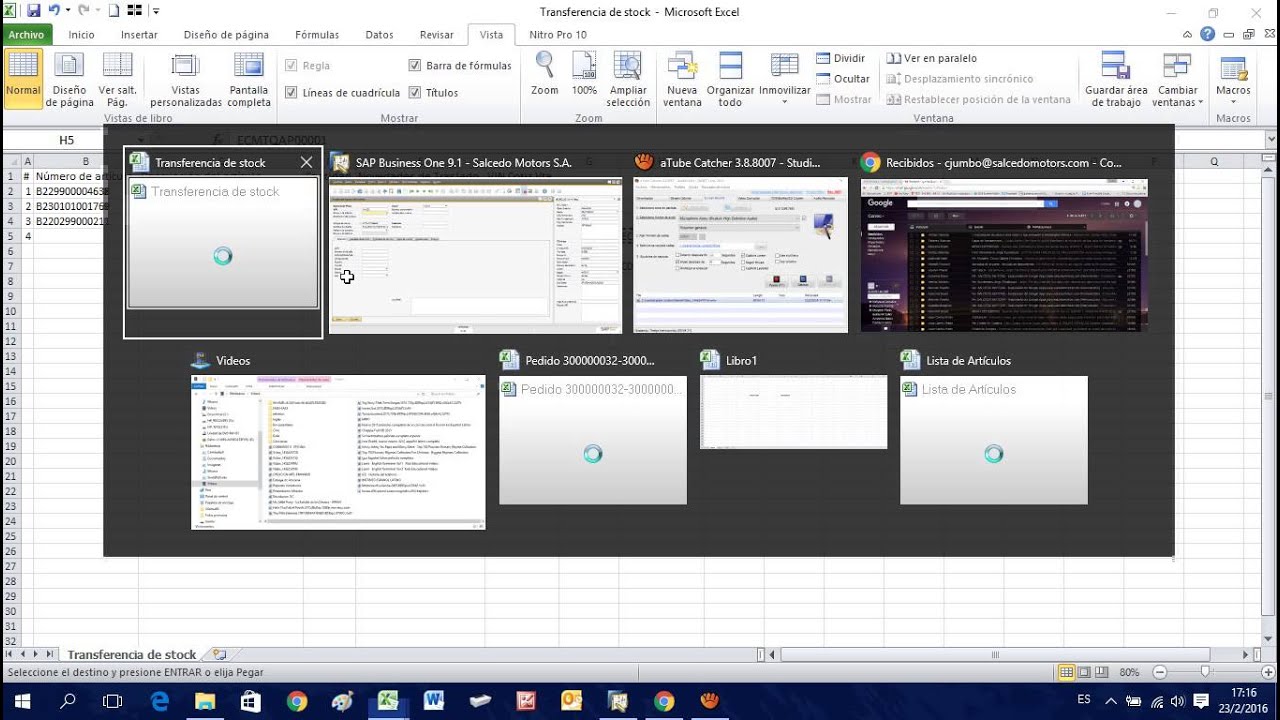The height and width of the screenshot is (720, 1280).
Task: Expand the quick access toolbar customize arrow
Action: (x=156, y=12)
